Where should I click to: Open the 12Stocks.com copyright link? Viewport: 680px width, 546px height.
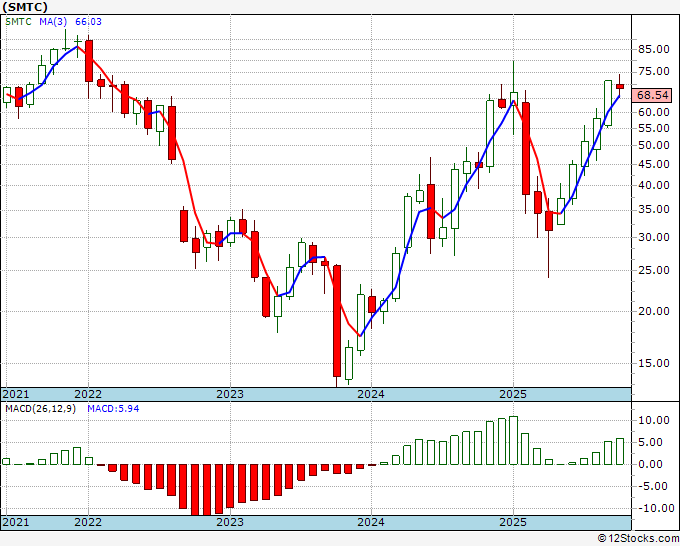tap(638, 539)
